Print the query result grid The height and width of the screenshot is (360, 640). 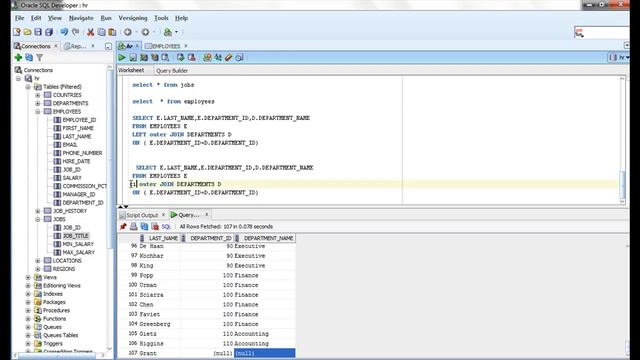click(133, 226)
